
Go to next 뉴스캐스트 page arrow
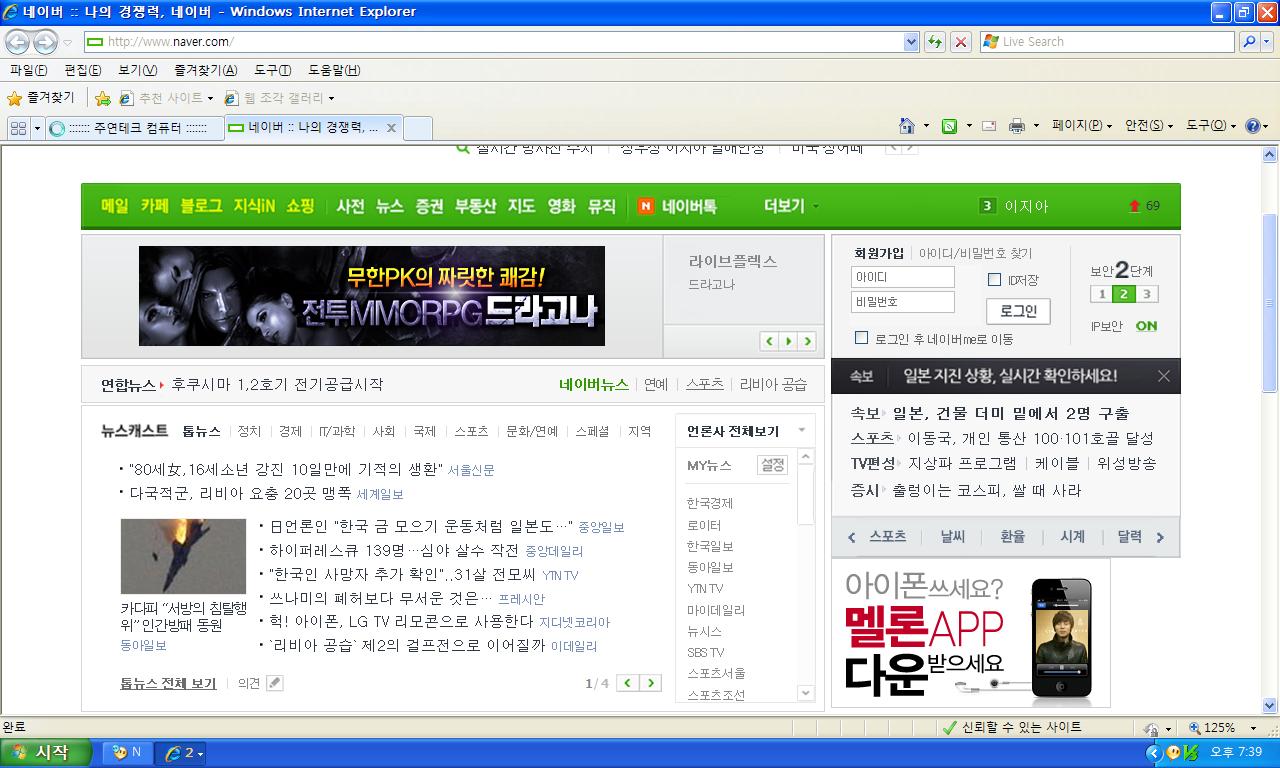(x=650, y=683)
